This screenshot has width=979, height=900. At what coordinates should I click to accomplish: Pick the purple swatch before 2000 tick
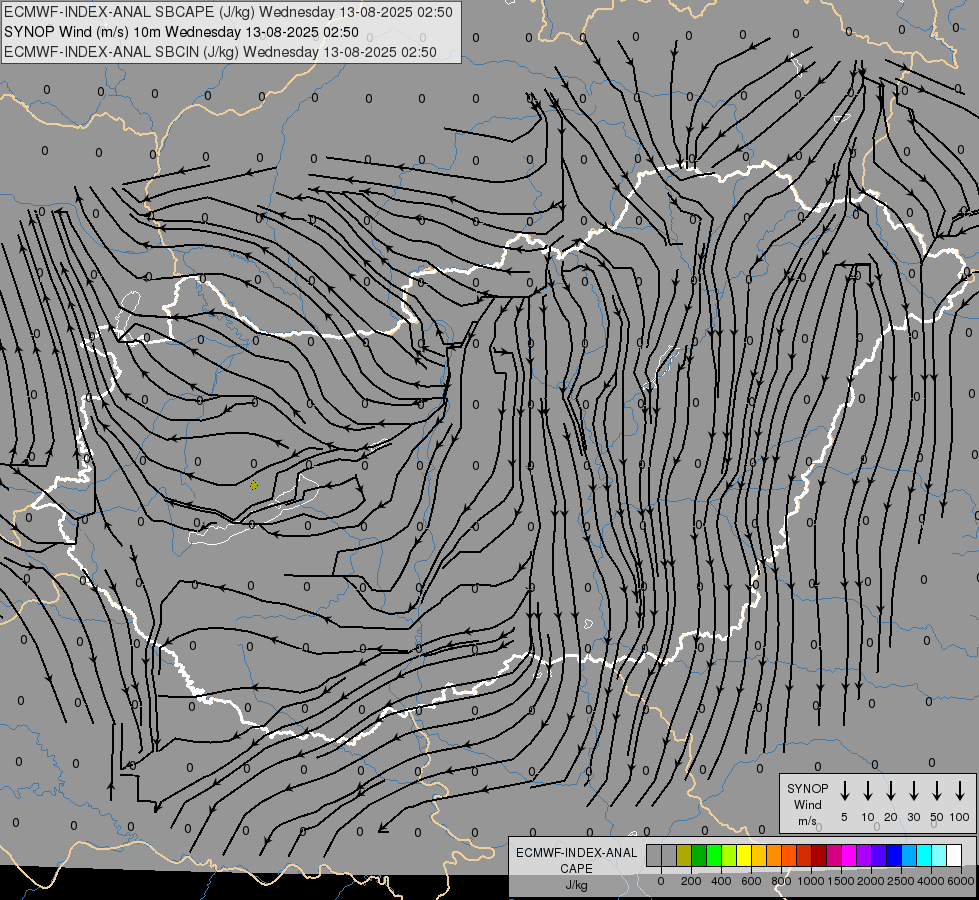[864, 855]
